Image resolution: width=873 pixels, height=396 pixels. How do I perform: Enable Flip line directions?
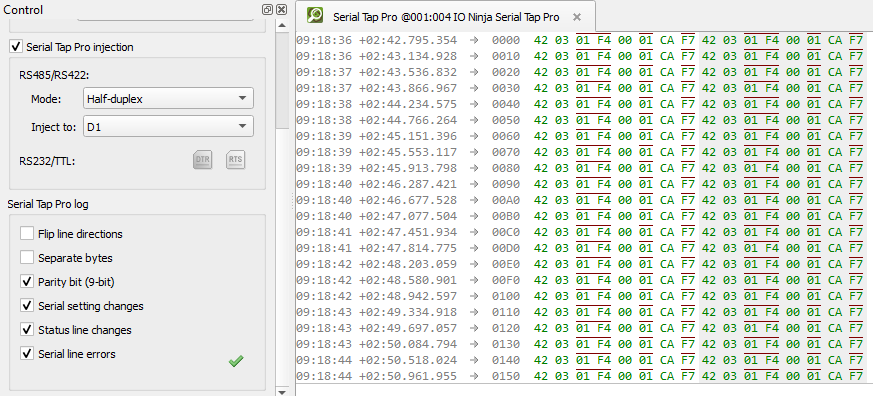tap(27, 233)
